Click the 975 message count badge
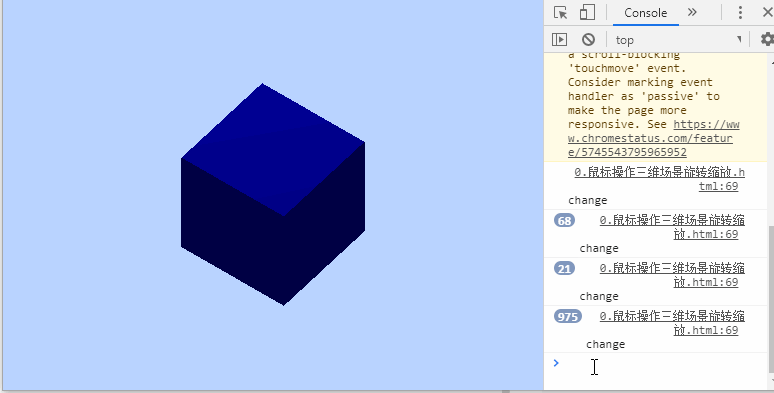Screen dimensions: 774x393 click(568, 316)
